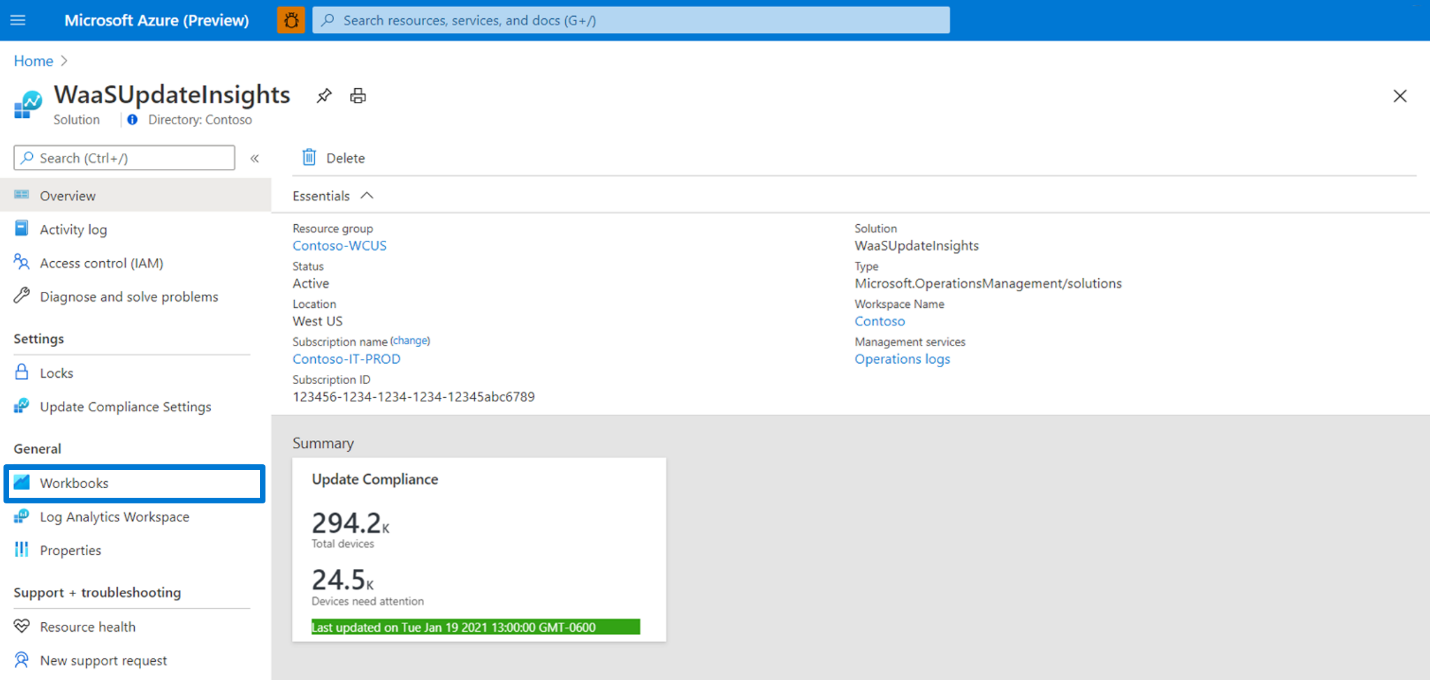This screenshot has height=680, width=1430.
Task: Expand the Azure portal hamburger menu
Action: (18, 20)
